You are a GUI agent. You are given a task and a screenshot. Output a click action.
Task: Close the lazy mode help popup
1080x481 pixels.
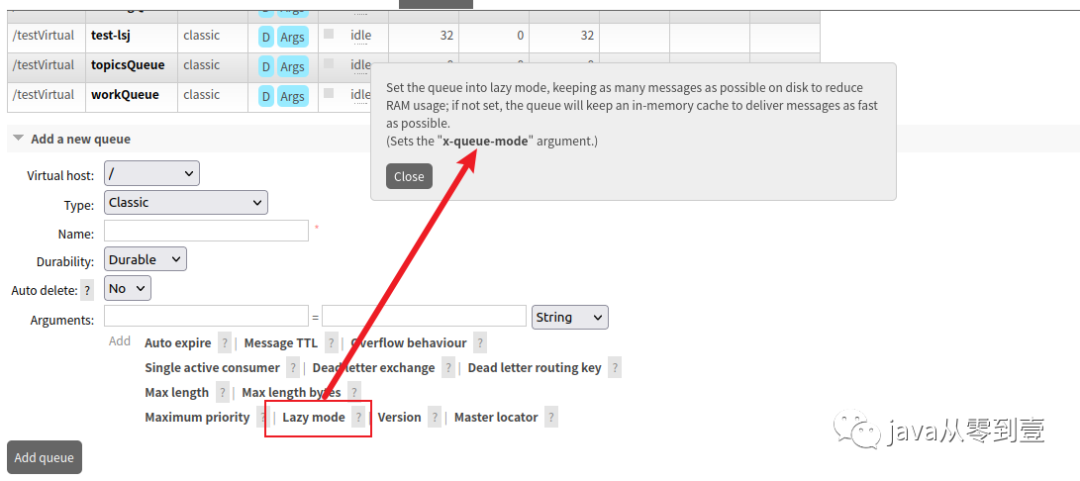409,176
